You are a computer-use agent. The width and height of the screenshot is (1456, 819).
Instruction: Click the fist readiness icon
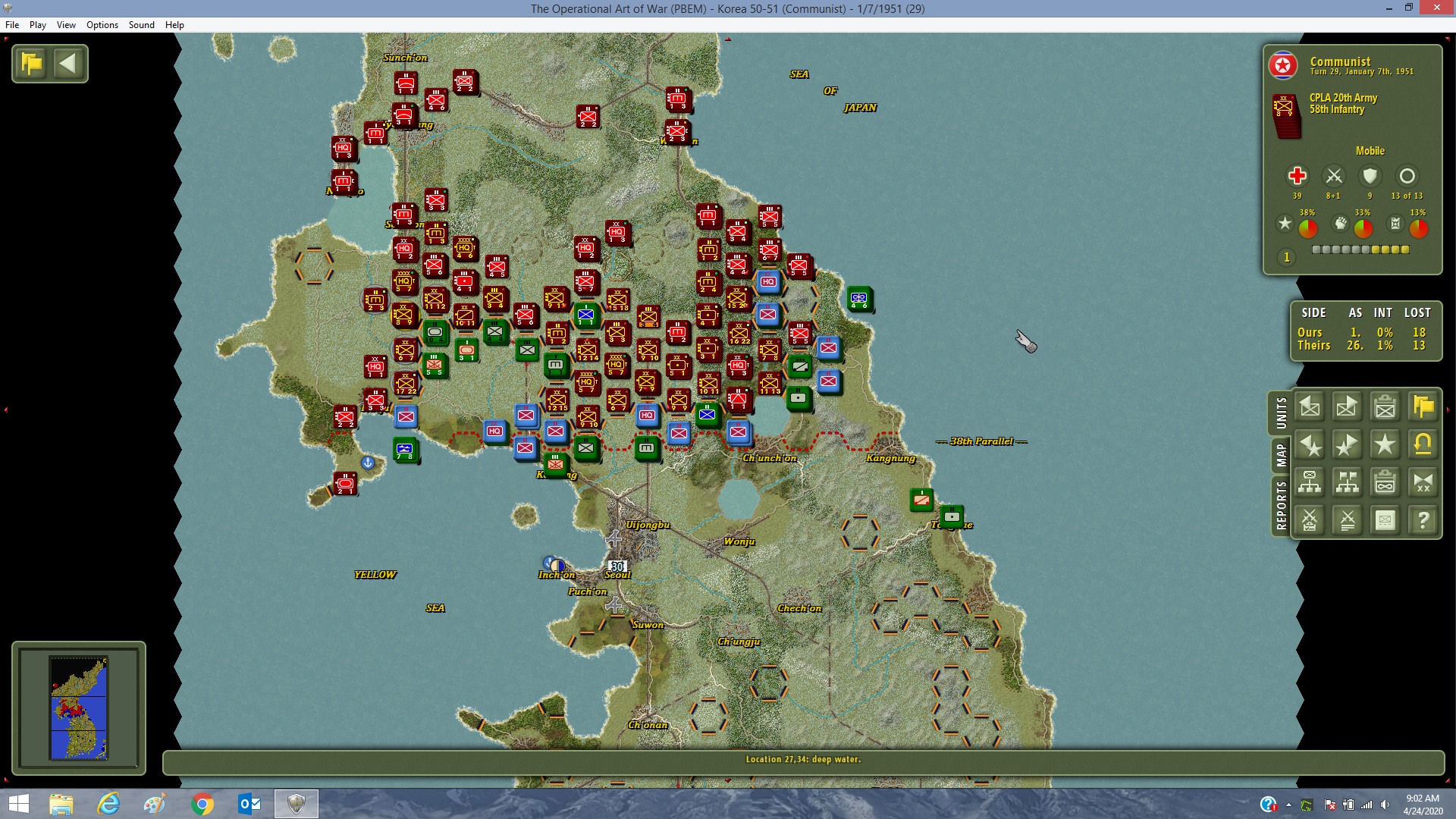1341,224
